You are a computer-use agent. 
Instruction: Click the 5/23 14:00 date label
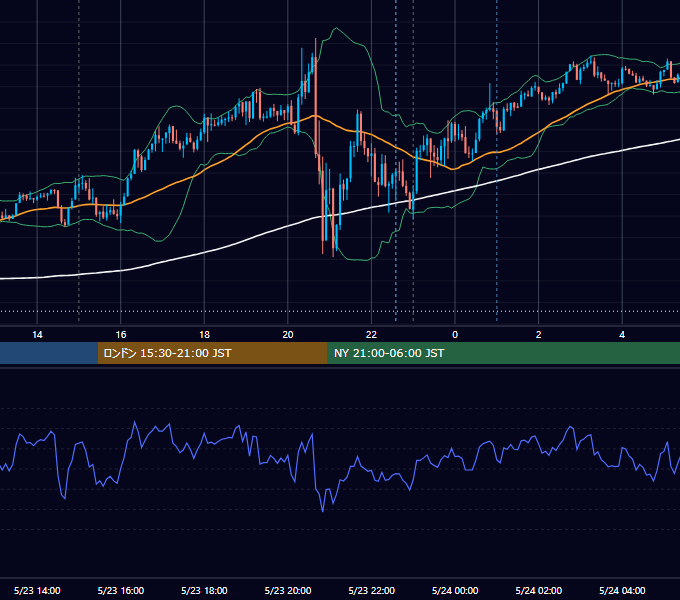click(37, 590)
